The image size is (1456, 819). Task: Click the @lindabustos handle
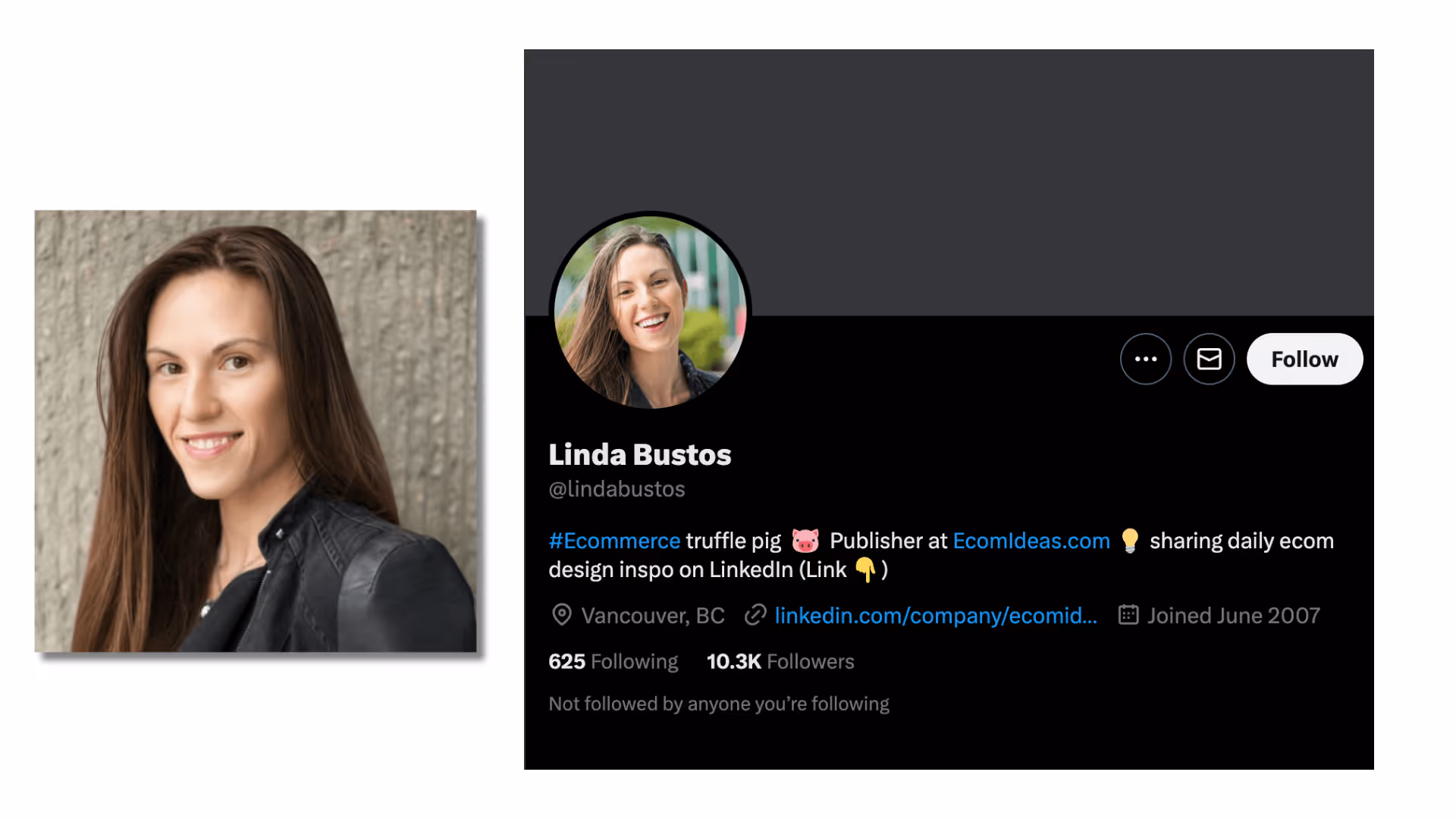coord(617,489)
